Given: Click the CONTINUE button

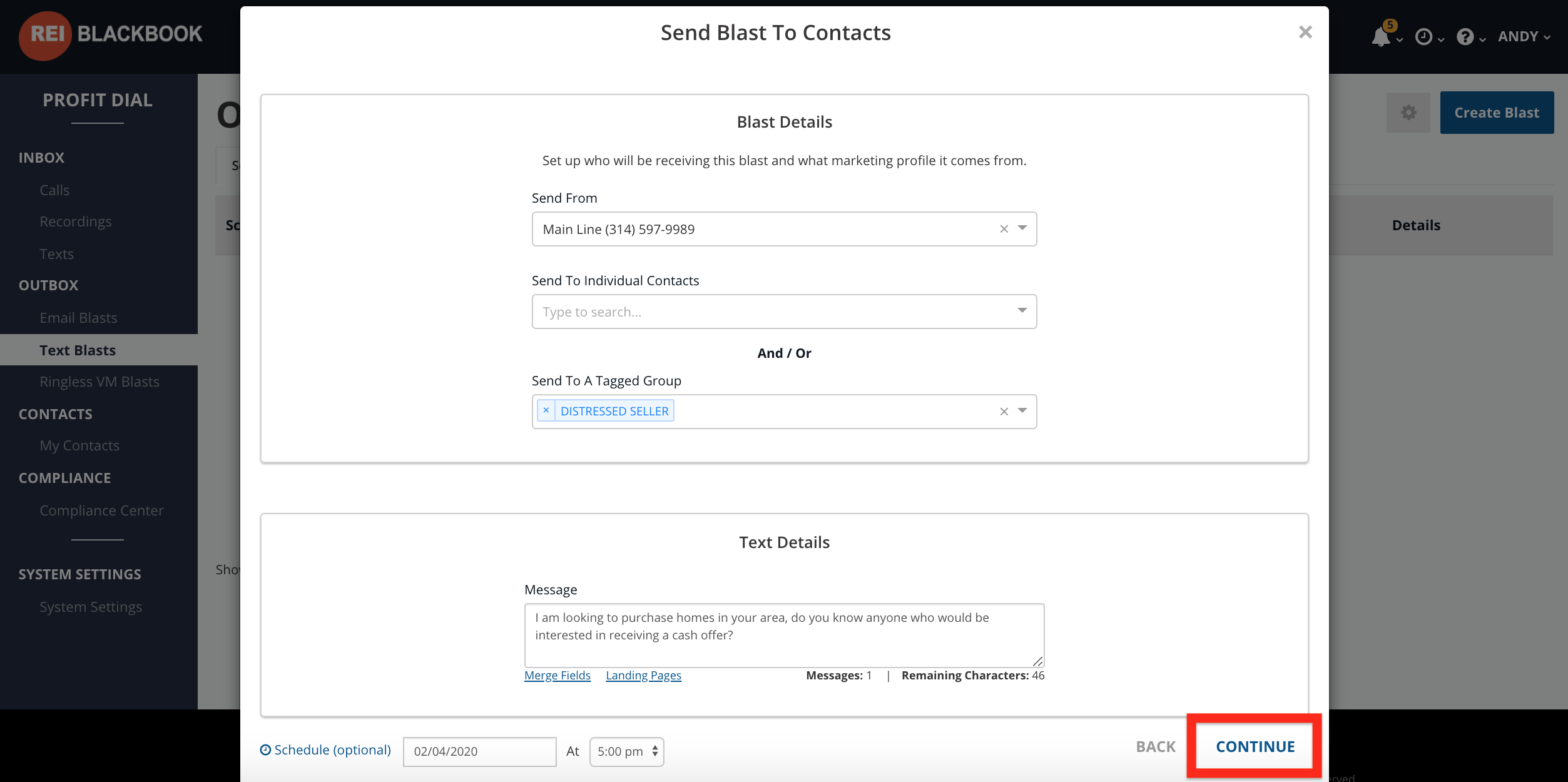Looking at the screenshot, I should pyautogui.click(x=1255, y=746).
